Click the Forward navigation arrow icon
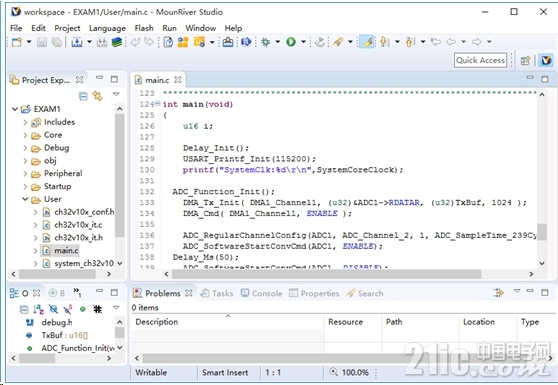 [476, 42]
